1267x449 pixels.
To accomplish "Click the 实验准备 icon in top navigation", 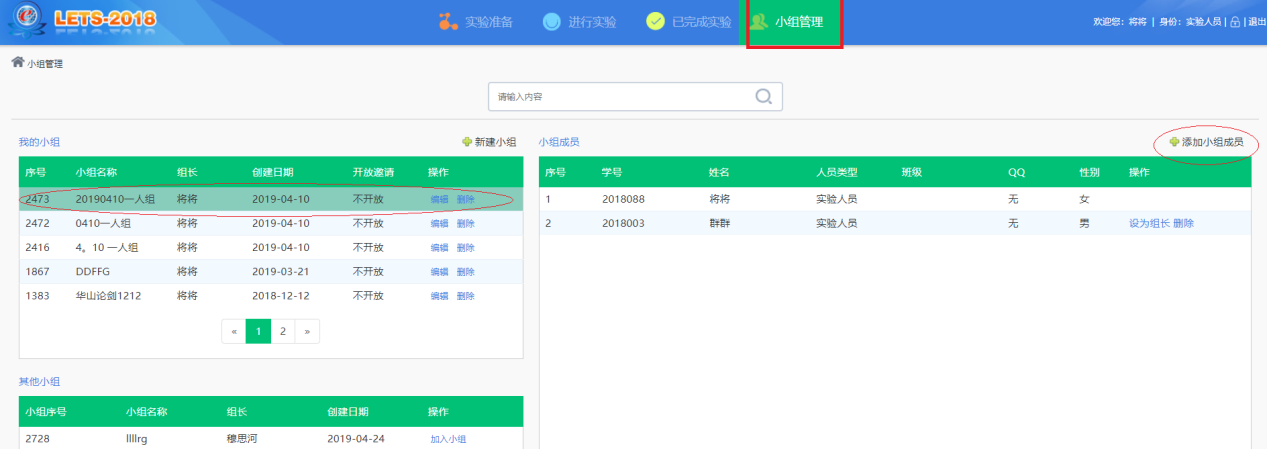I will click(x=448, y=22).
